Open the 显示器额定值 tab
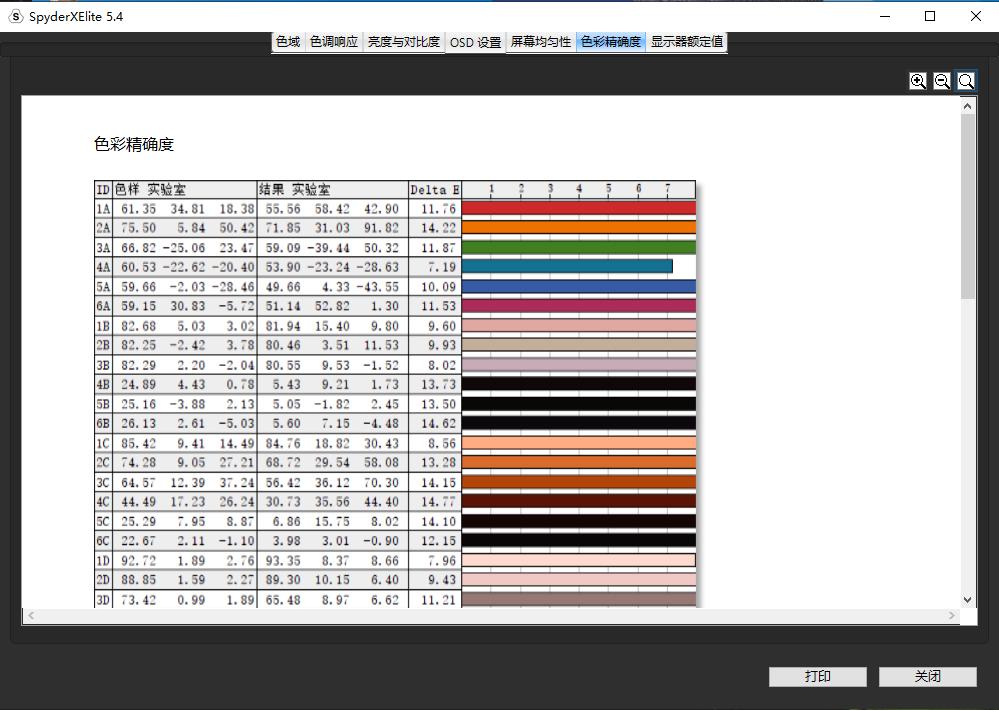999x710 pixels. point(685,42)
